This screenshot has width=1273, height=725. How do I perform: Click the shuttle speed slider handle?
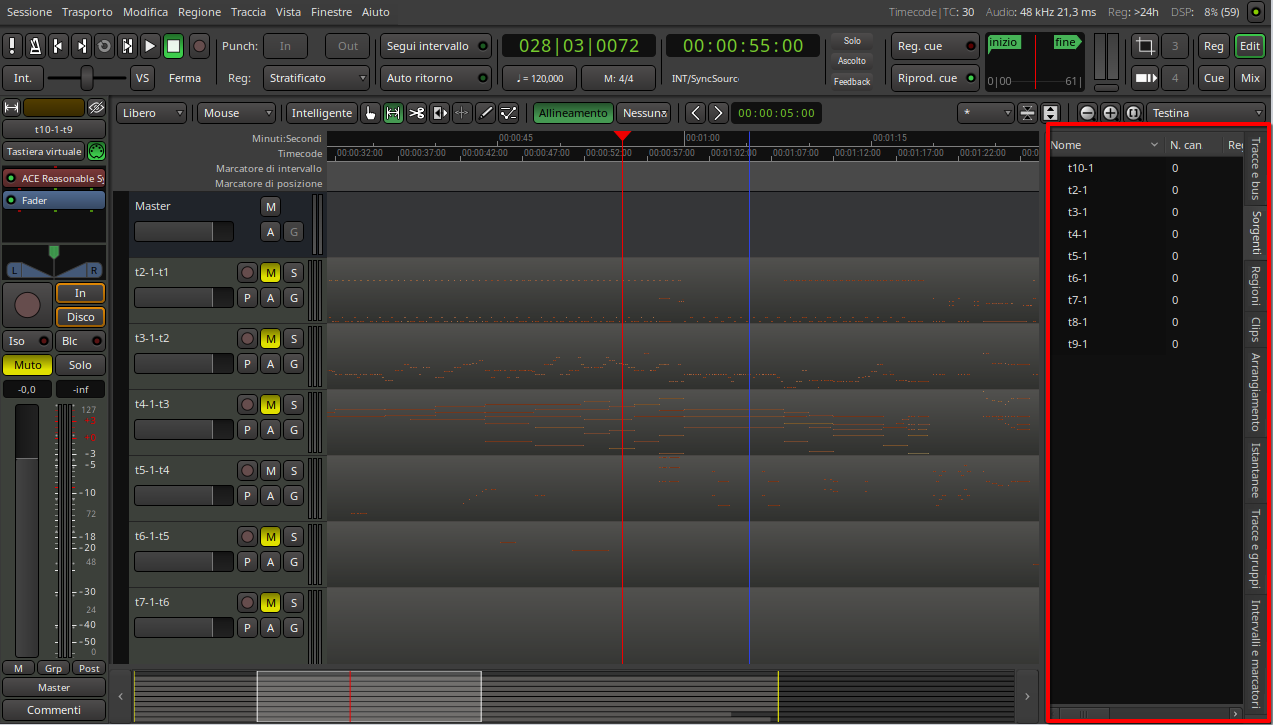pos(88,78)
